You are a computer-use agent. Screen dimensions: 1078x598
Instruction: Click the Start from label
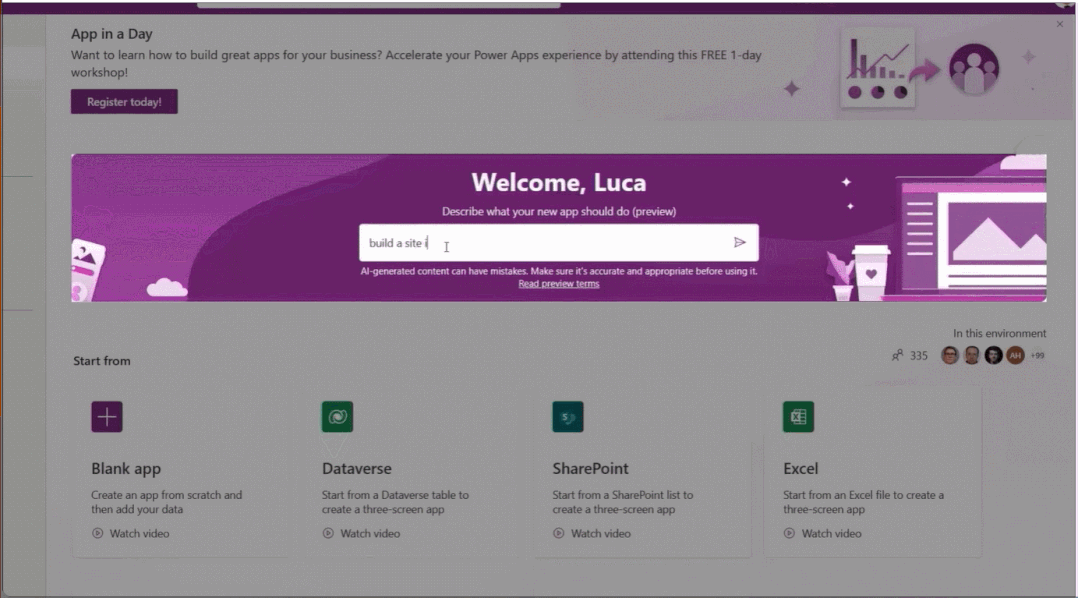click(102, 361)
